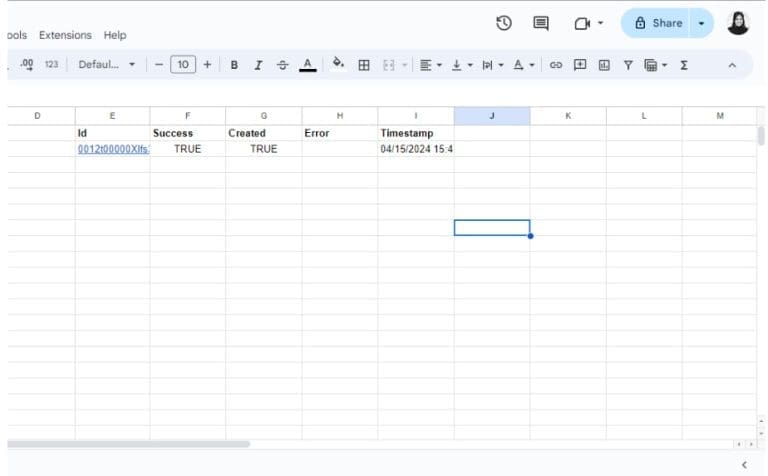Click the fill color paint bucket

pos(338,64)
